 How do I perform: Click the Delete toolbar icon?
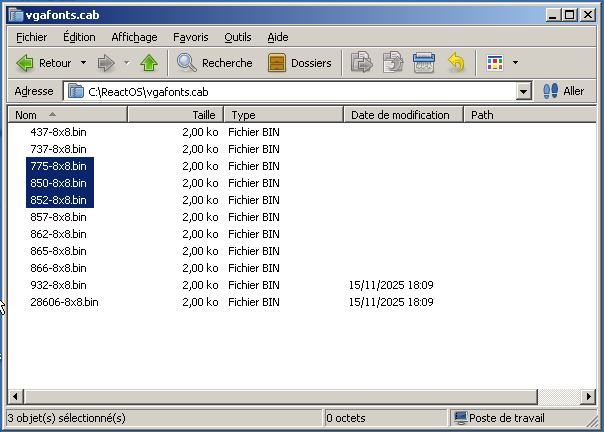[424, 63]
